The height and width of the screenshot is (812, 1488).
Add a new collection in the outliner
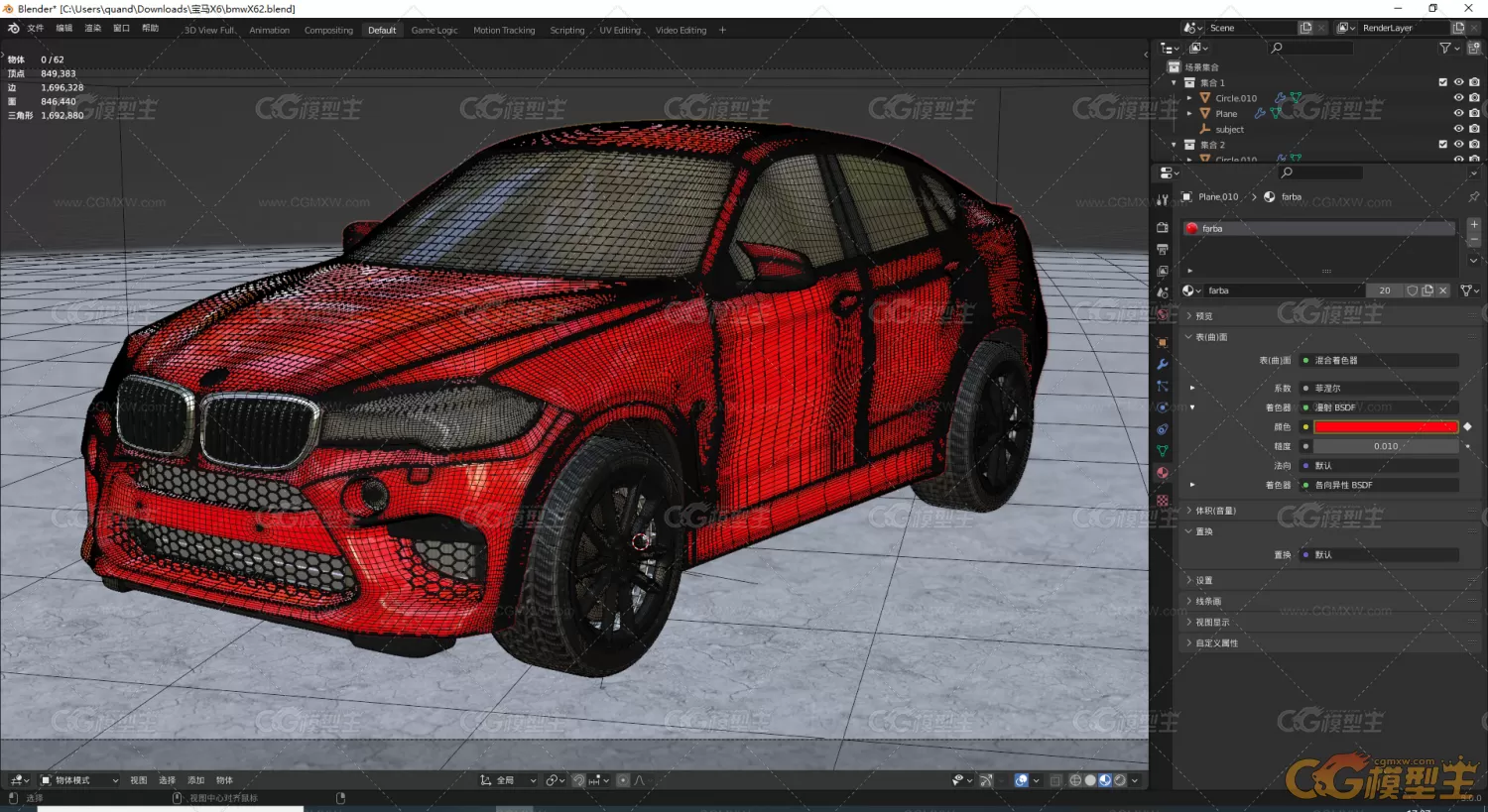click(1473, 48)
